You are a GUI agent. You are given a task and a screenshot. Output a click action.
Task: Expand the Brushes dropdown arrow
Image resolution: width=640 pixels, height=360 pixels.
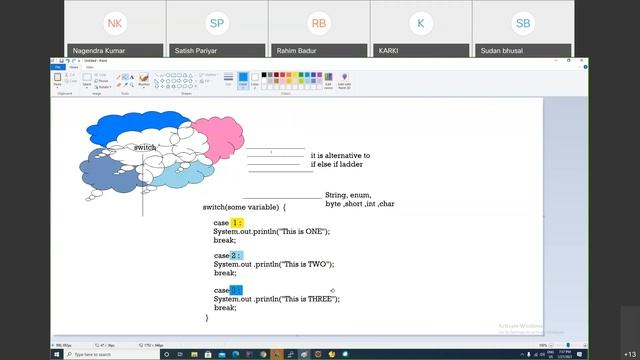click(x=144, y=86)
